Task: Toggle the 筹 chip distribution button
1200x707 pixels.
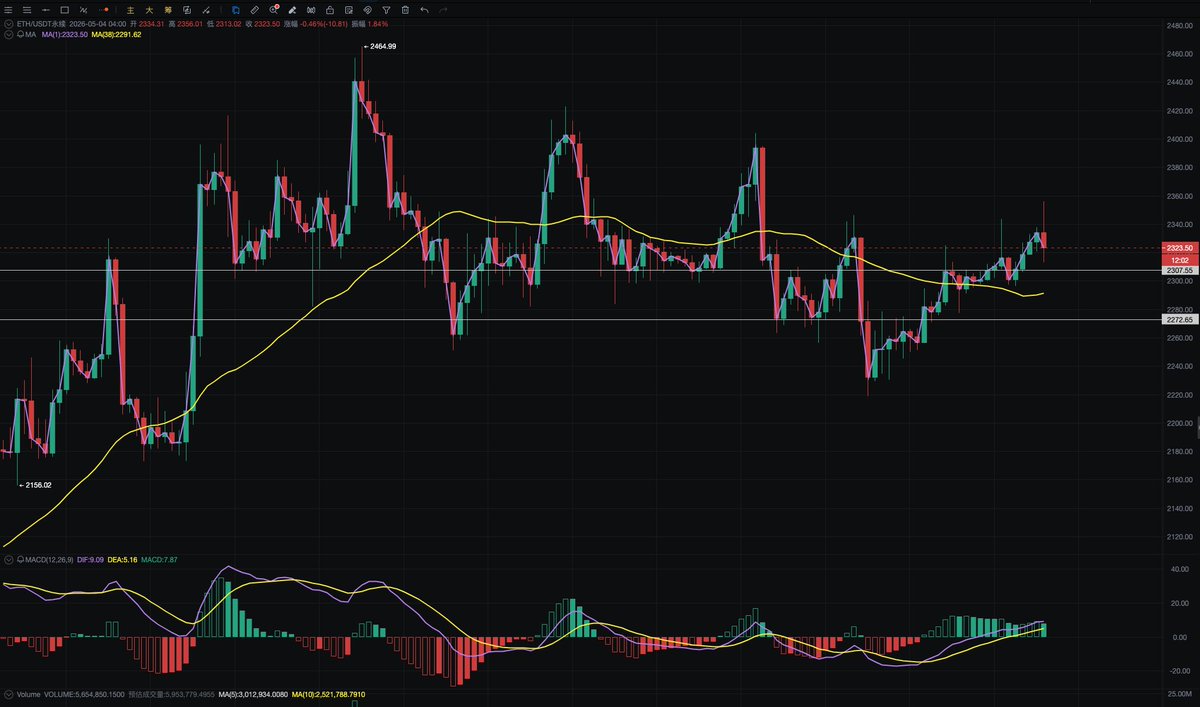Action: [x=167, y=9]
